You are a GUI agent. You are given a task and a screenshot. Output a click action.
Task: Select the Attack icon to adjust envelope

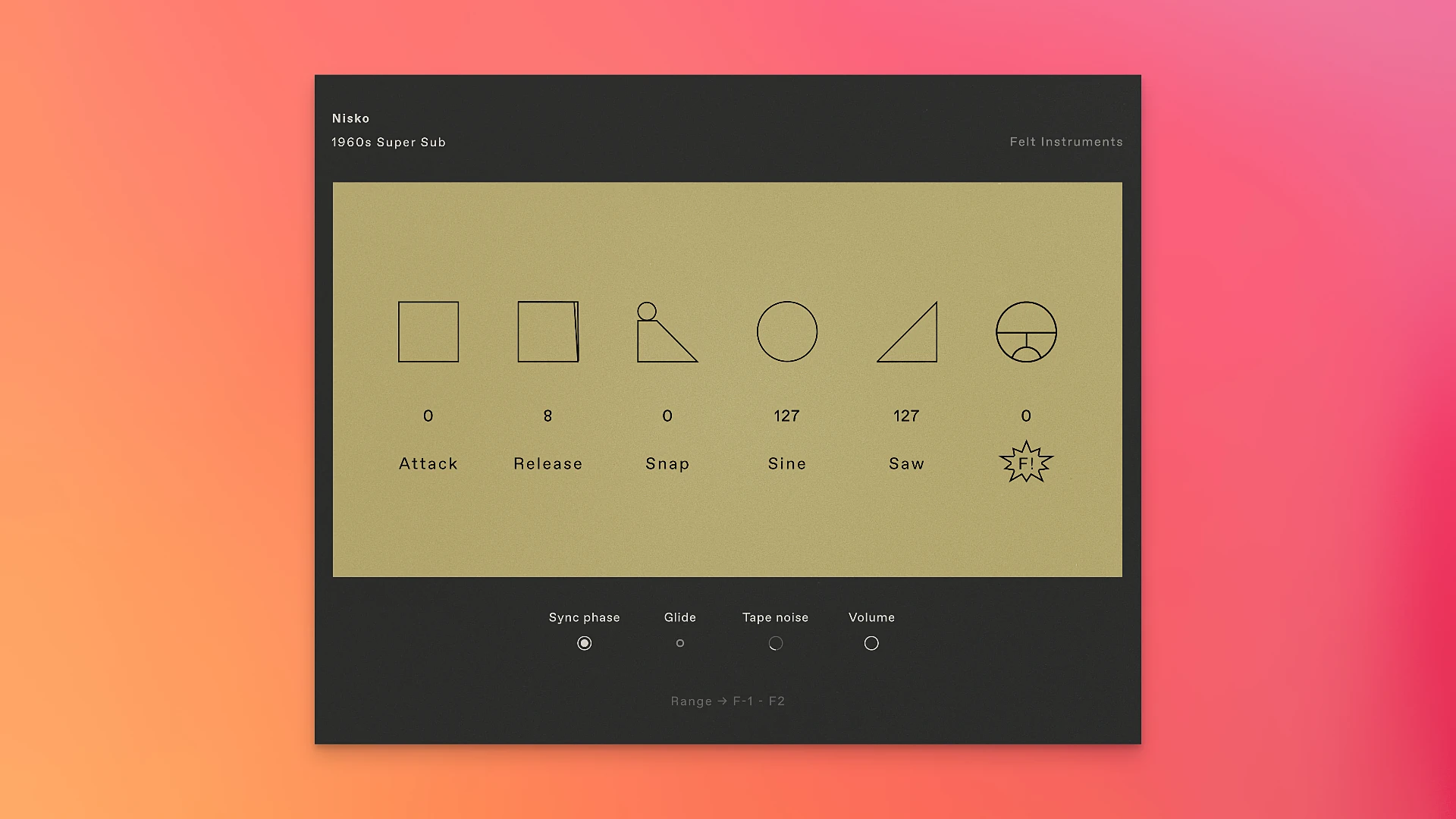tap(428, 331)
